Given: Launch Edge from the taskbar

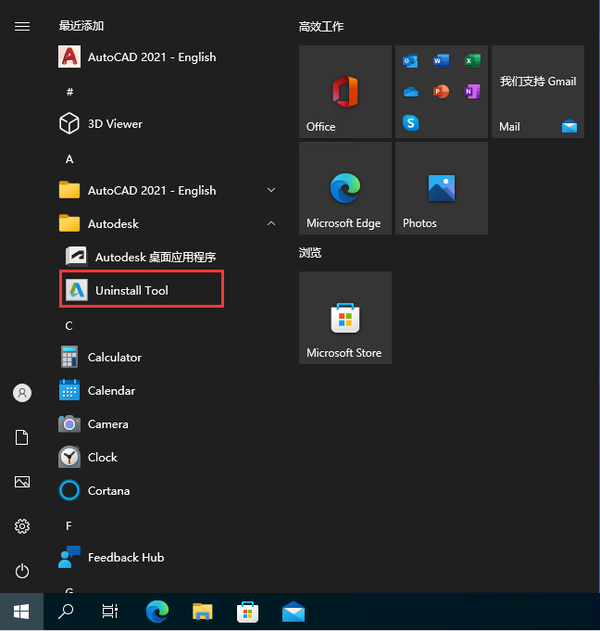Looking at the screenshot, I should click(157, 612).
